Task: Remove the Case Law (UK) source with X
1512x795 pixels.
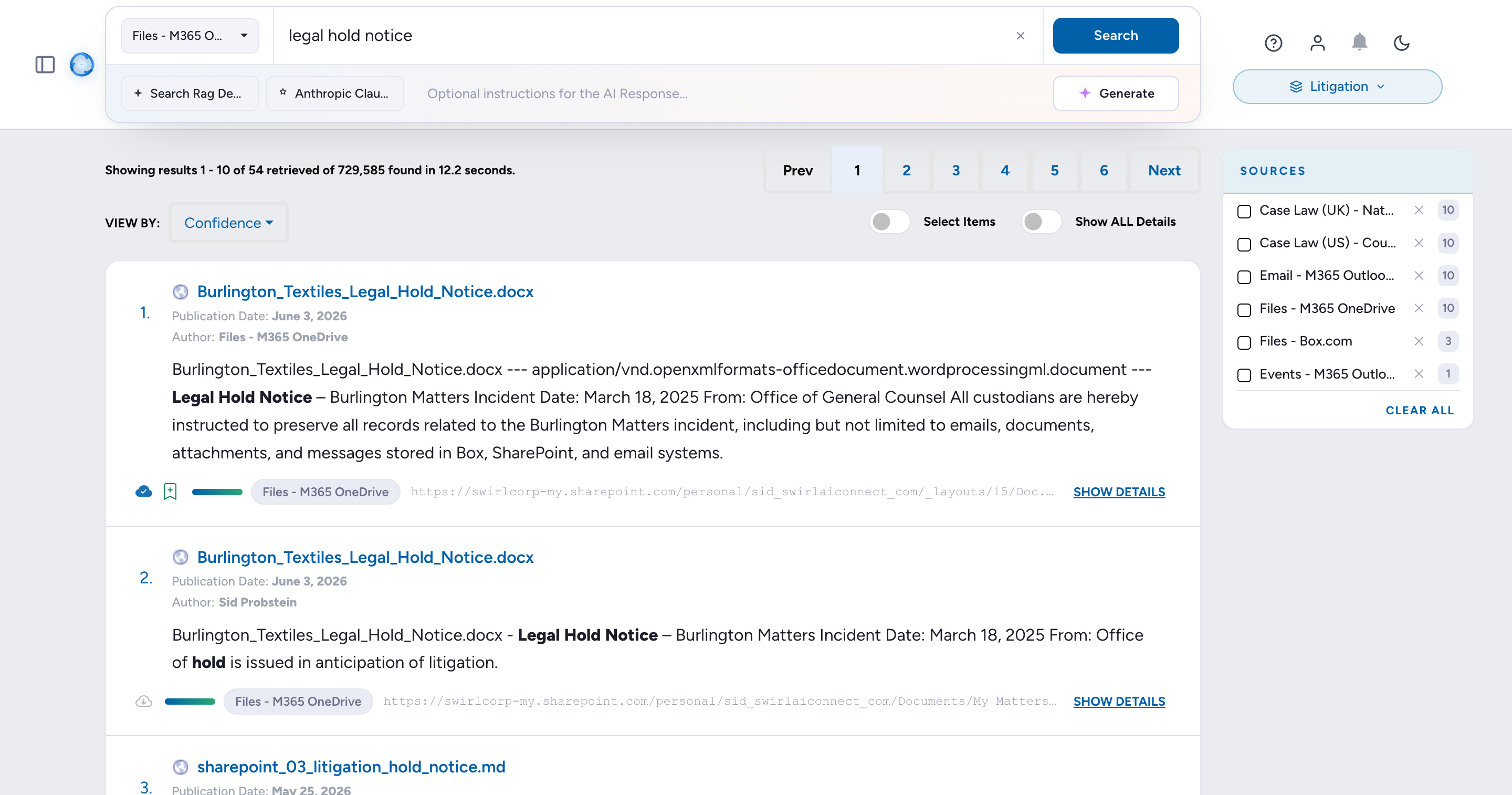Action: 1419,210
